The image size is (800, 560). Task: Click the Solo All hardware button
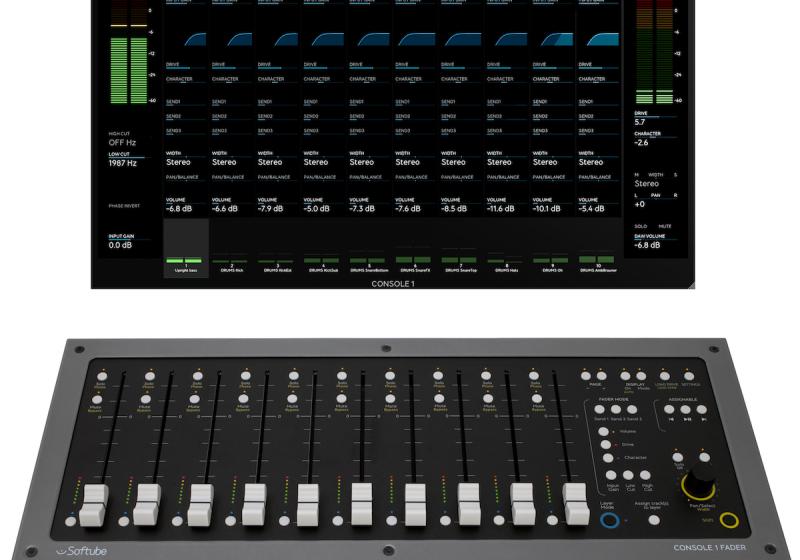pyautogui.click(x=678, y=457)
